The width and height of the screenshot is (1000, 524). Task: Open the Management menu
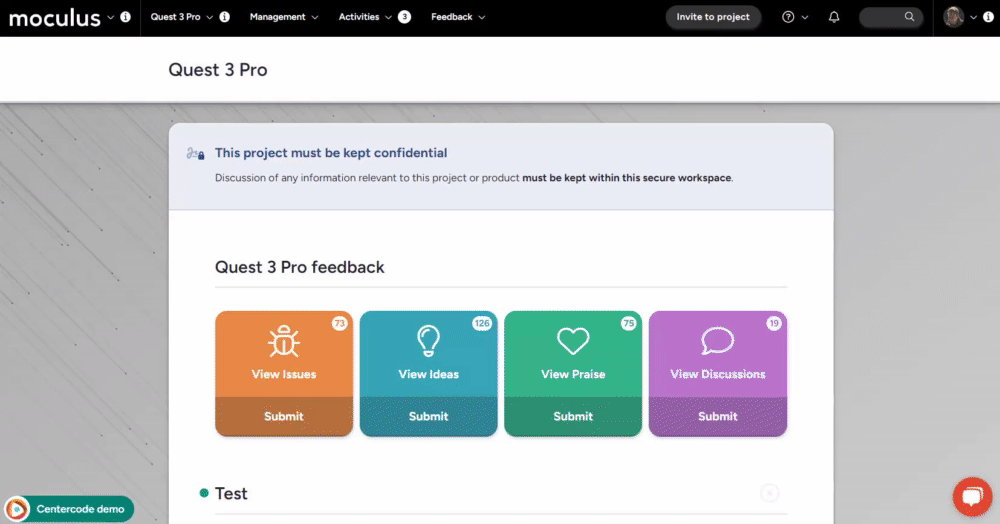(x=284, y=17)
